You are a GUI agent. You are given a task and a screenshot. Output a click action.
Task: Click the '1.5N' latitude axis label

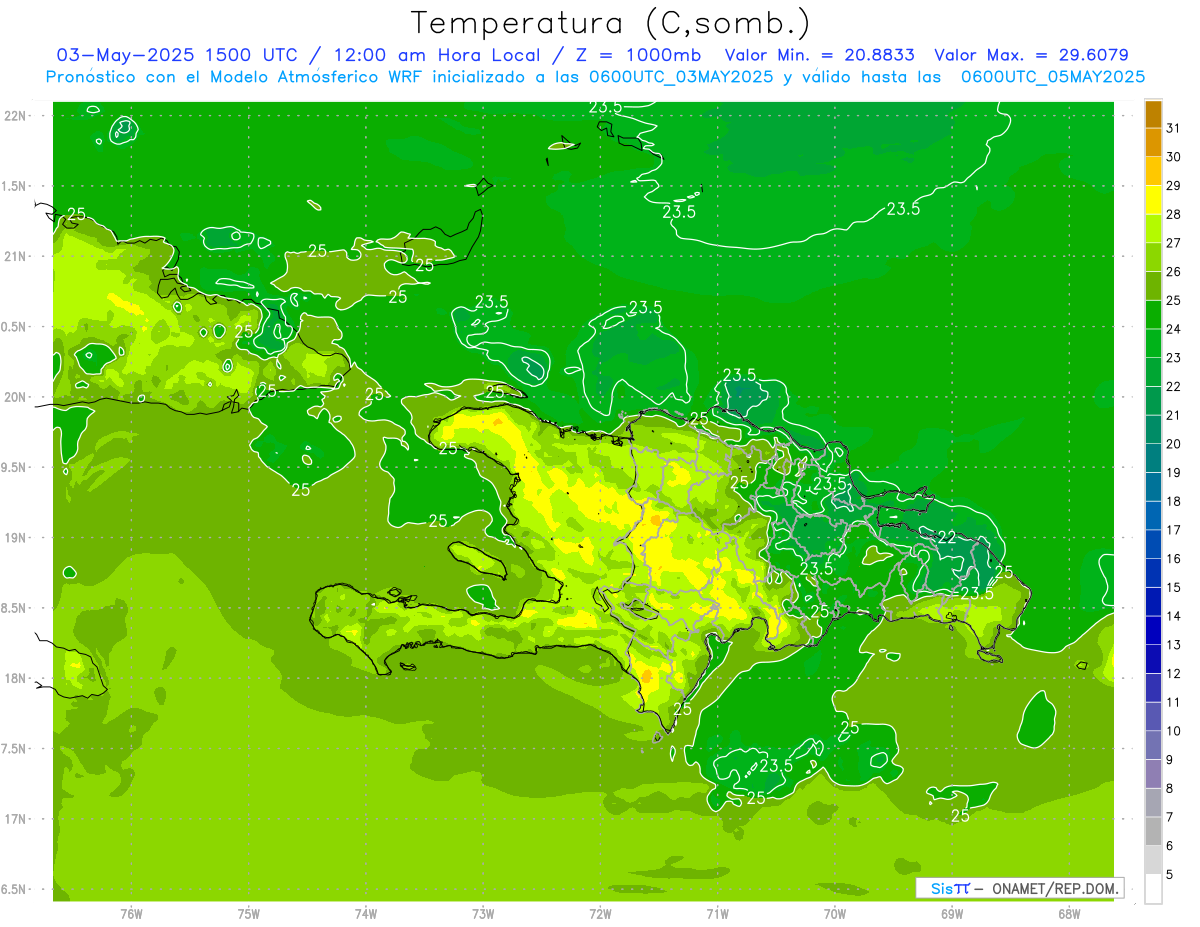[x=15, y=186]
